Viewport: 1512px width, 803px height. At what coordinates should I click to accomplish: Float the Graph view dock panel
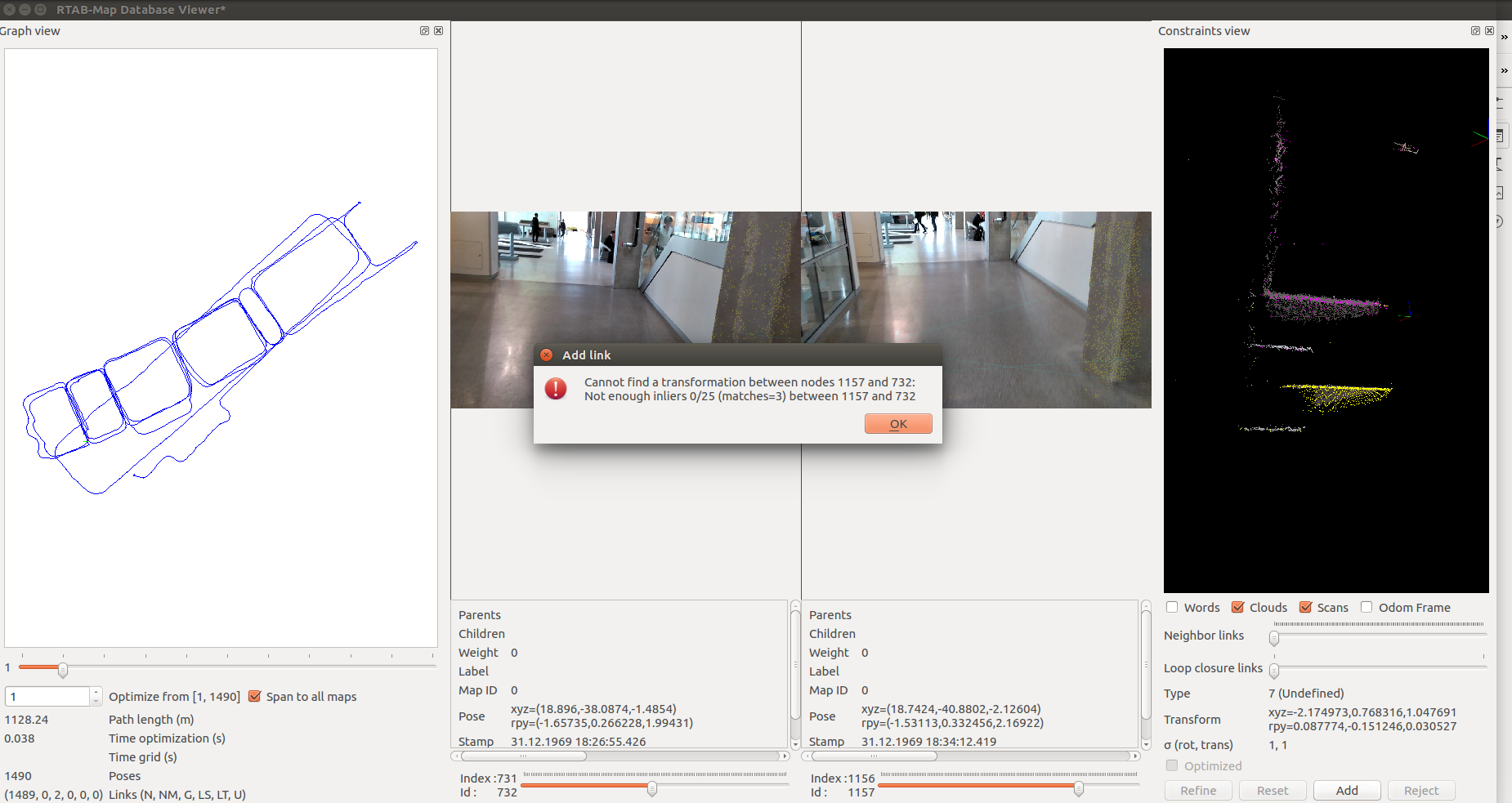pyautogui.click(x=424, y=31)
